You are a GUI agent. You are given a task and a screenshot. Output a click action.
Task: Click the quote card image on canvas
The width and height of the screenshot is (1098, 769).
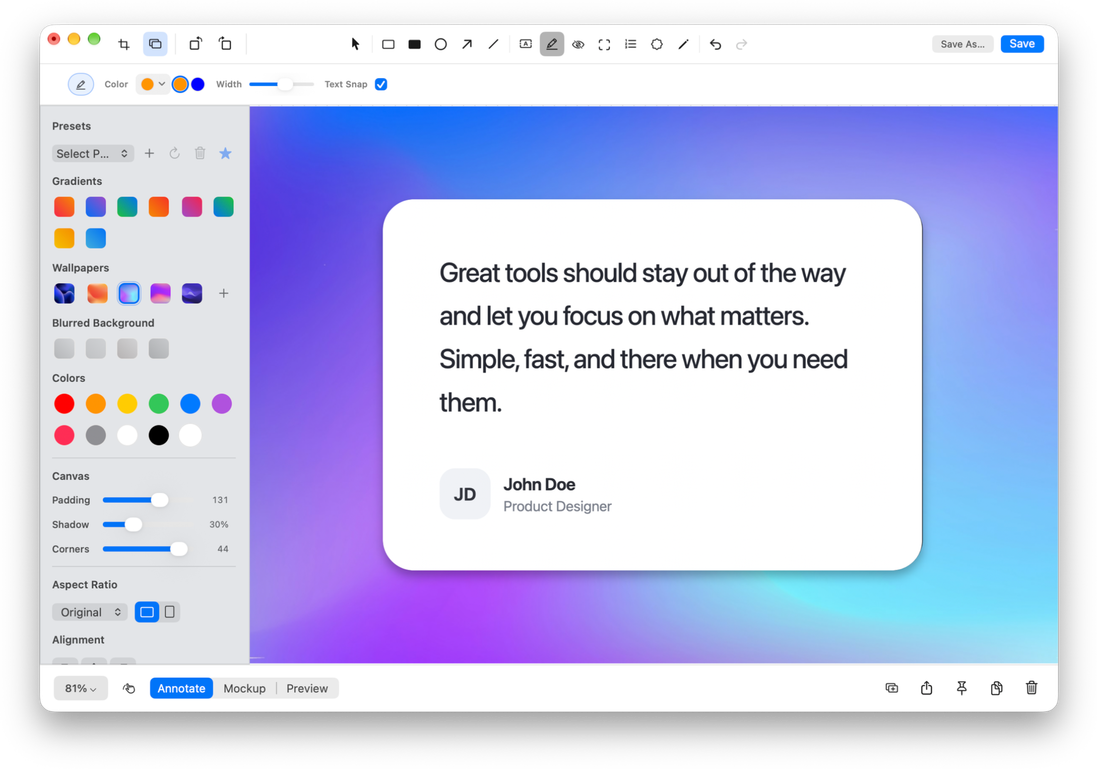(x=652, y=384)
